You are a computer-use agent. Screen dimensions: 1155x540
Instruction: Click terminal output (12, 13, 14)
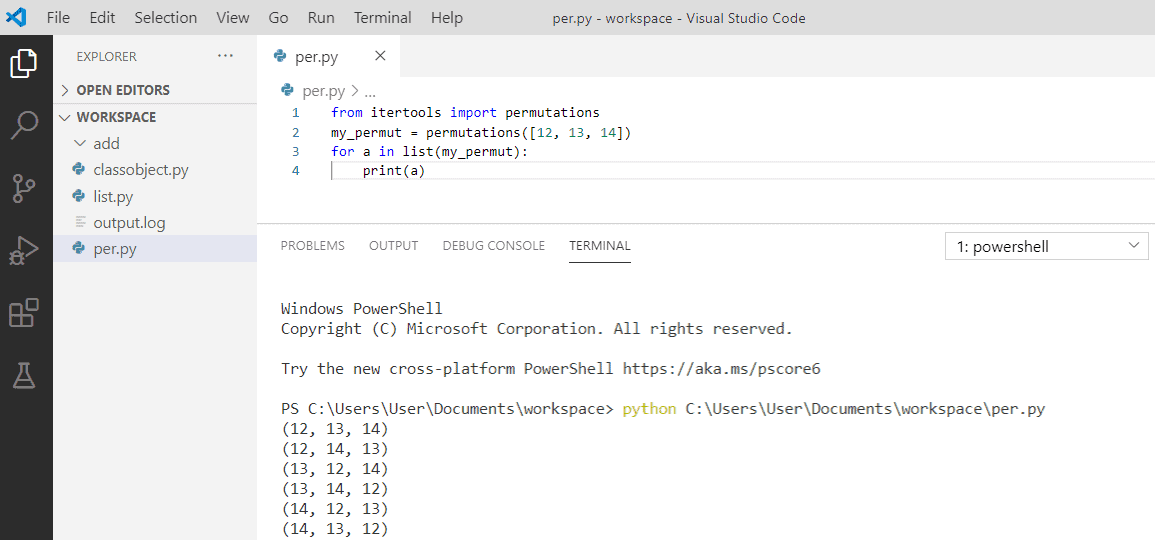pyautogui.click(x=334, y=429)
